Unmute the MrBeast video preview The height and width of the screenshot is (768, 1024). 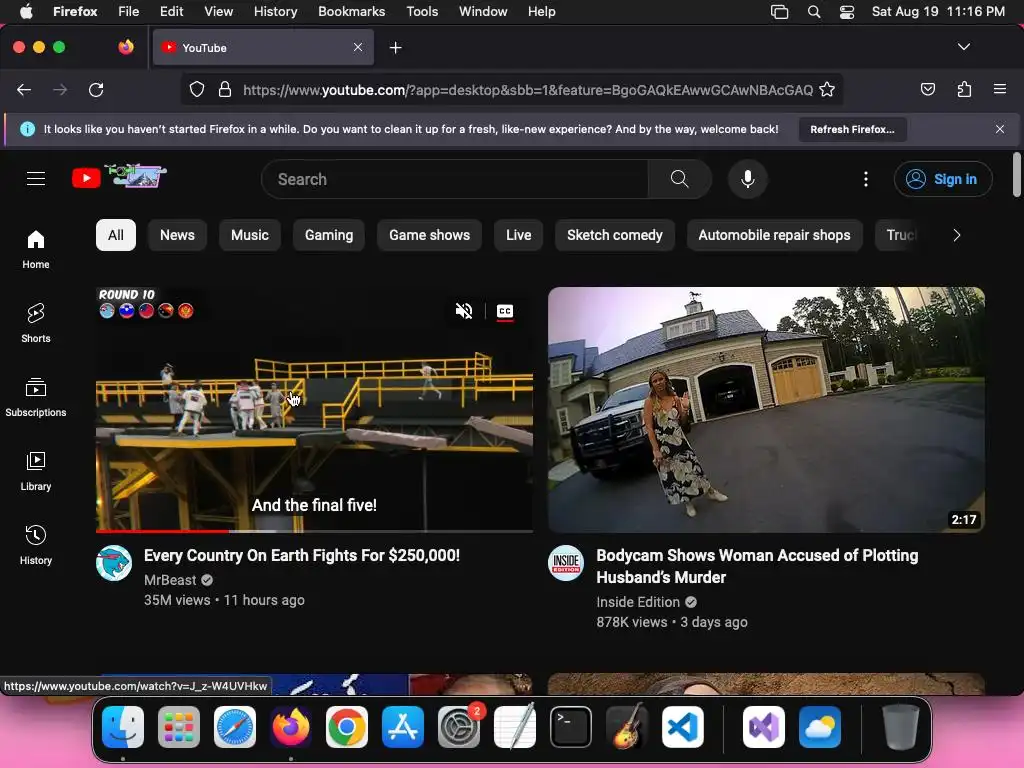[x=464, y=311]
